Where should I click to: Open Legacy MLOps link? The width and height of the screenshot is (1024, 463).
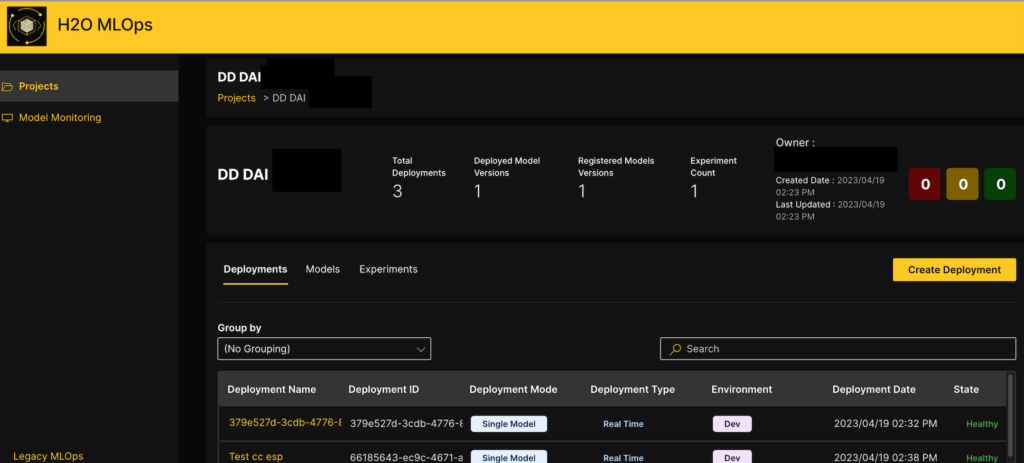click(48, 456)
